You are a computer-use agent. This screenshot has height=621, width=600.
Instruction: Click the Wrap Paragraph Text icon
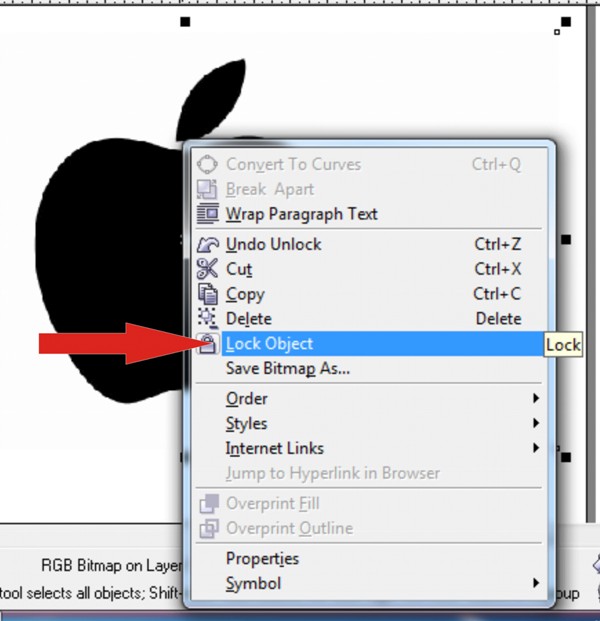208,214
